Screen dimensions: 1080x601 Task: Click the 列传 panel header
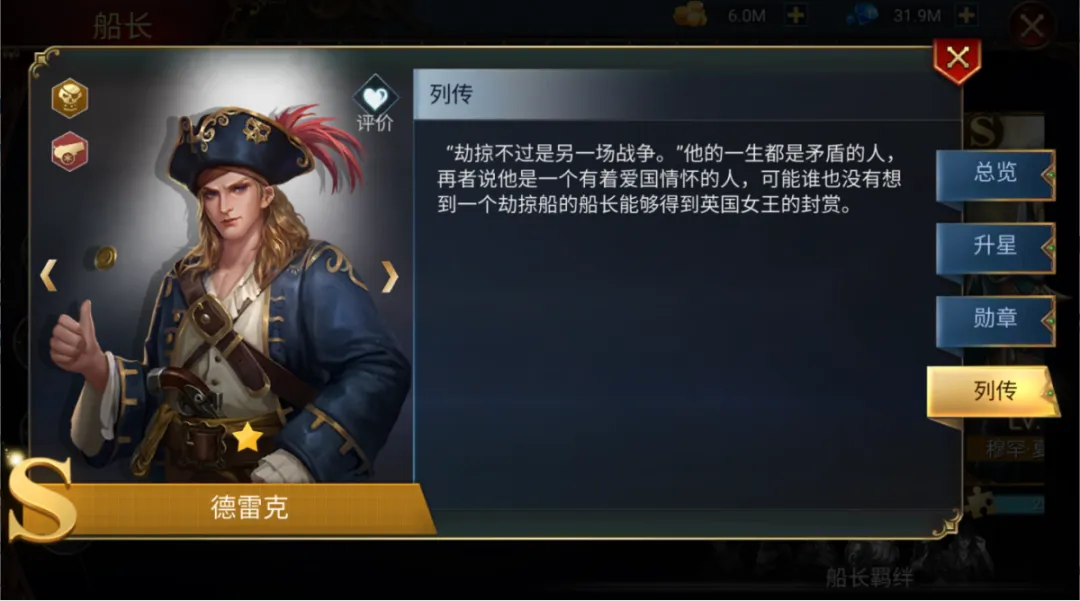coord(686,94)
